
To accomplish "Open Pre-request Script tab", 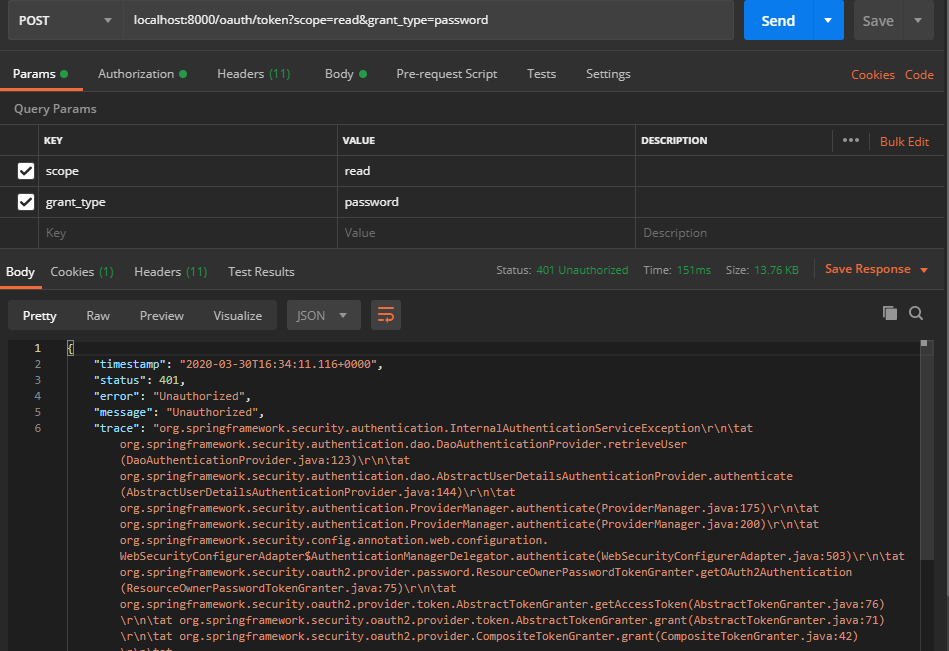I will (x=447, y=74).
